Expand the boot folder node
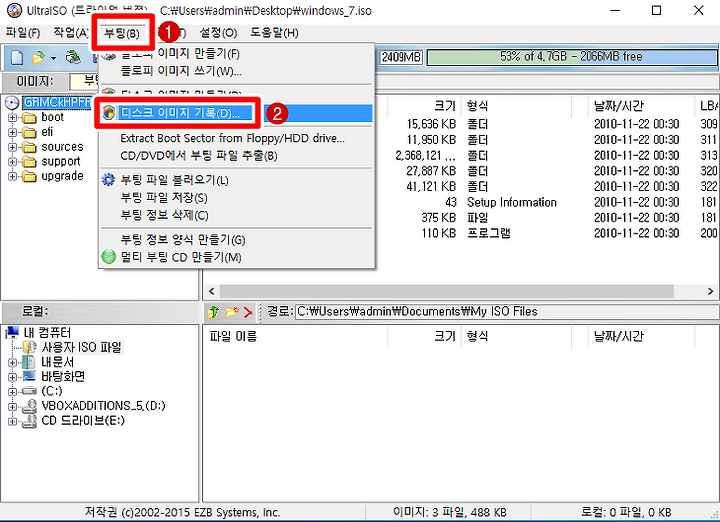 click(x=12, y=118)
